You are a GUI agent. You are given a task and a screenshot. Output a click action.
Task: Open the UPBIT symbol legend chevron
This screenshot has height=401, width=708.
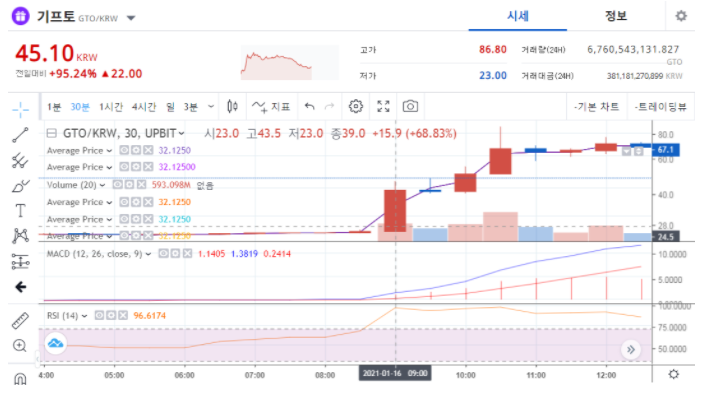(x=182, y=133)
